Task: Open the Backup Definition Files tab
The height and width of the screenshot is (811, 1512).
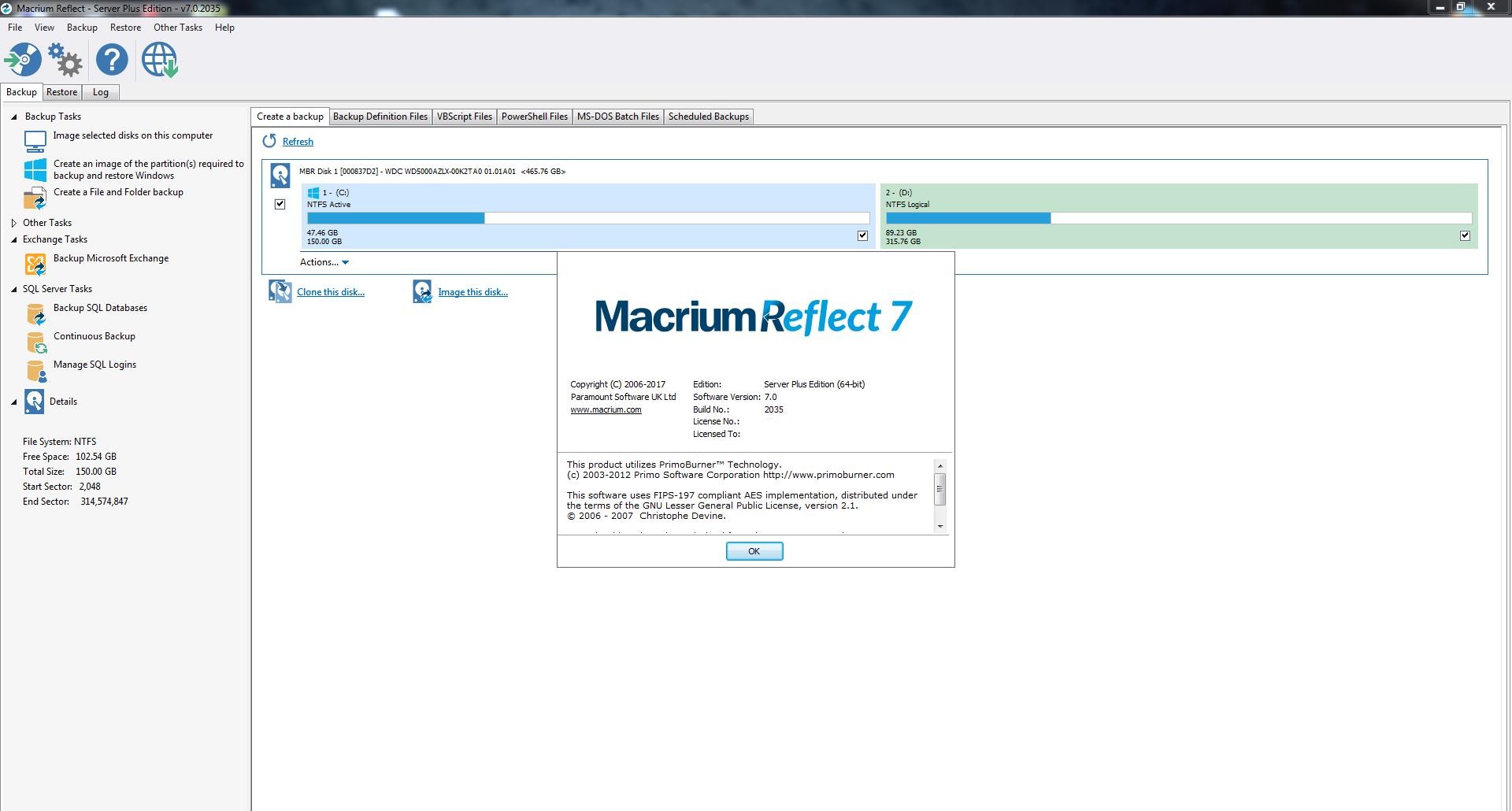Action: point(380,117)
